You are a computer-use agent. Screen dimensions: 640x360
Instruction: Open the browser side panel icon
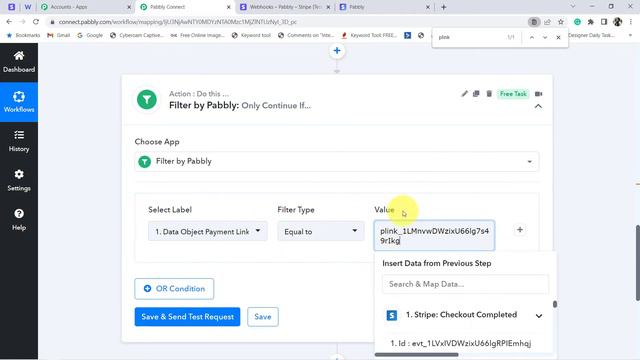coord(604,22)
